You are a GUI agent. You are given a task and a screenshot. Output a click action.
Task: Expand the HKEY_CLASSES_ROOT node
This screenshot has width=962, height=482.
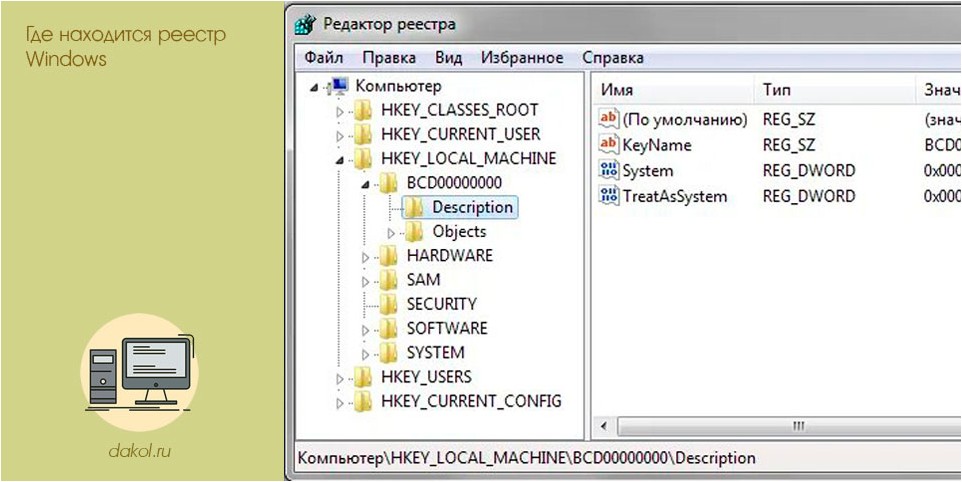click(x=340, y=112)
